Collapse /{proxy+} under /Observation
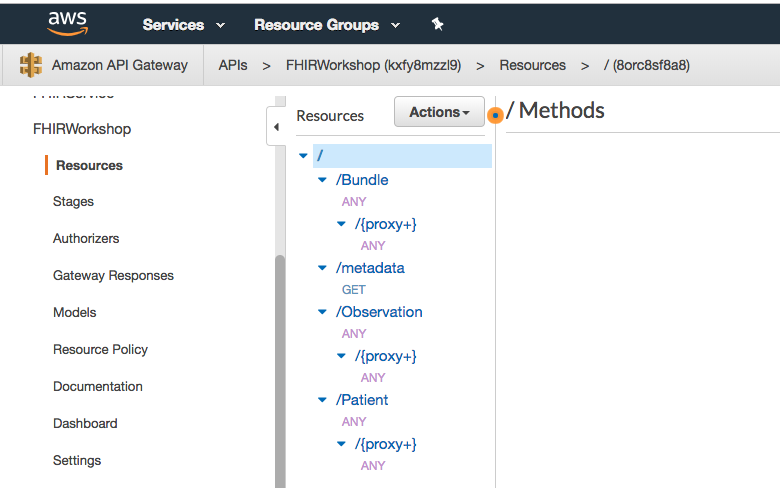 (341, 356)
